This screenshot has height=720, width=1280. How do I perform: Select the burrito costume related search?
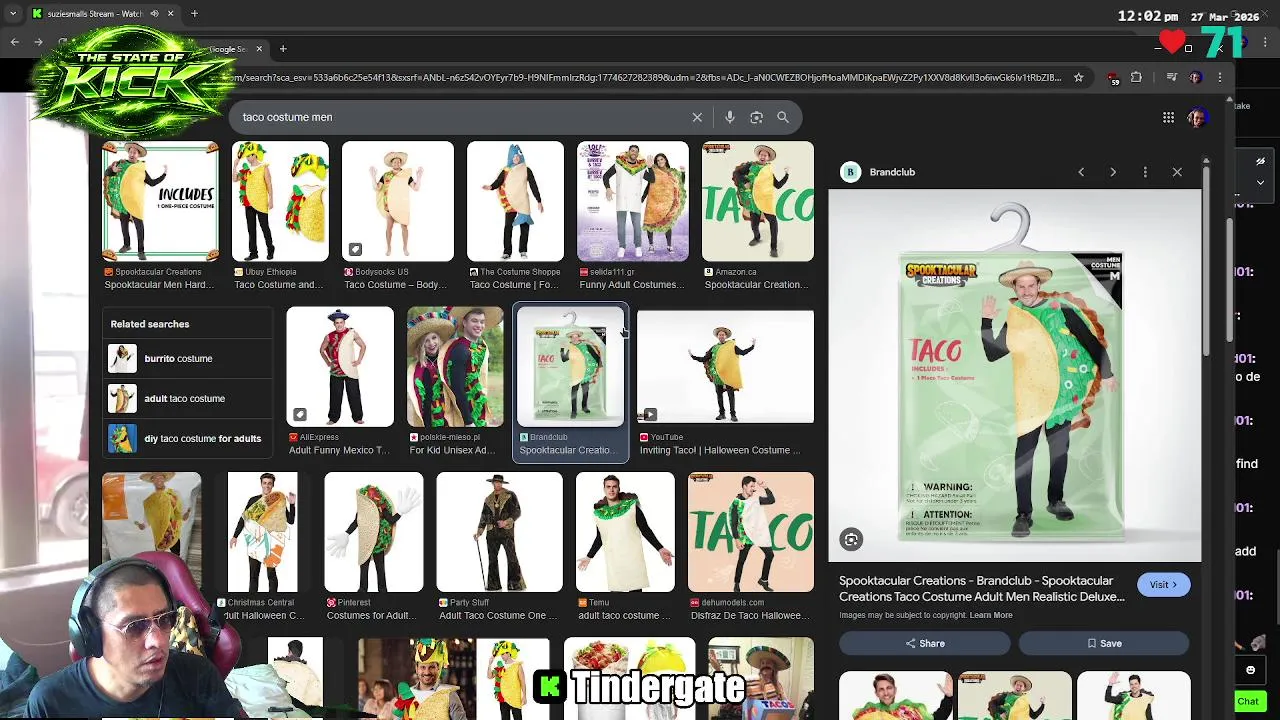pyautogui.click(x=187, y=358)
